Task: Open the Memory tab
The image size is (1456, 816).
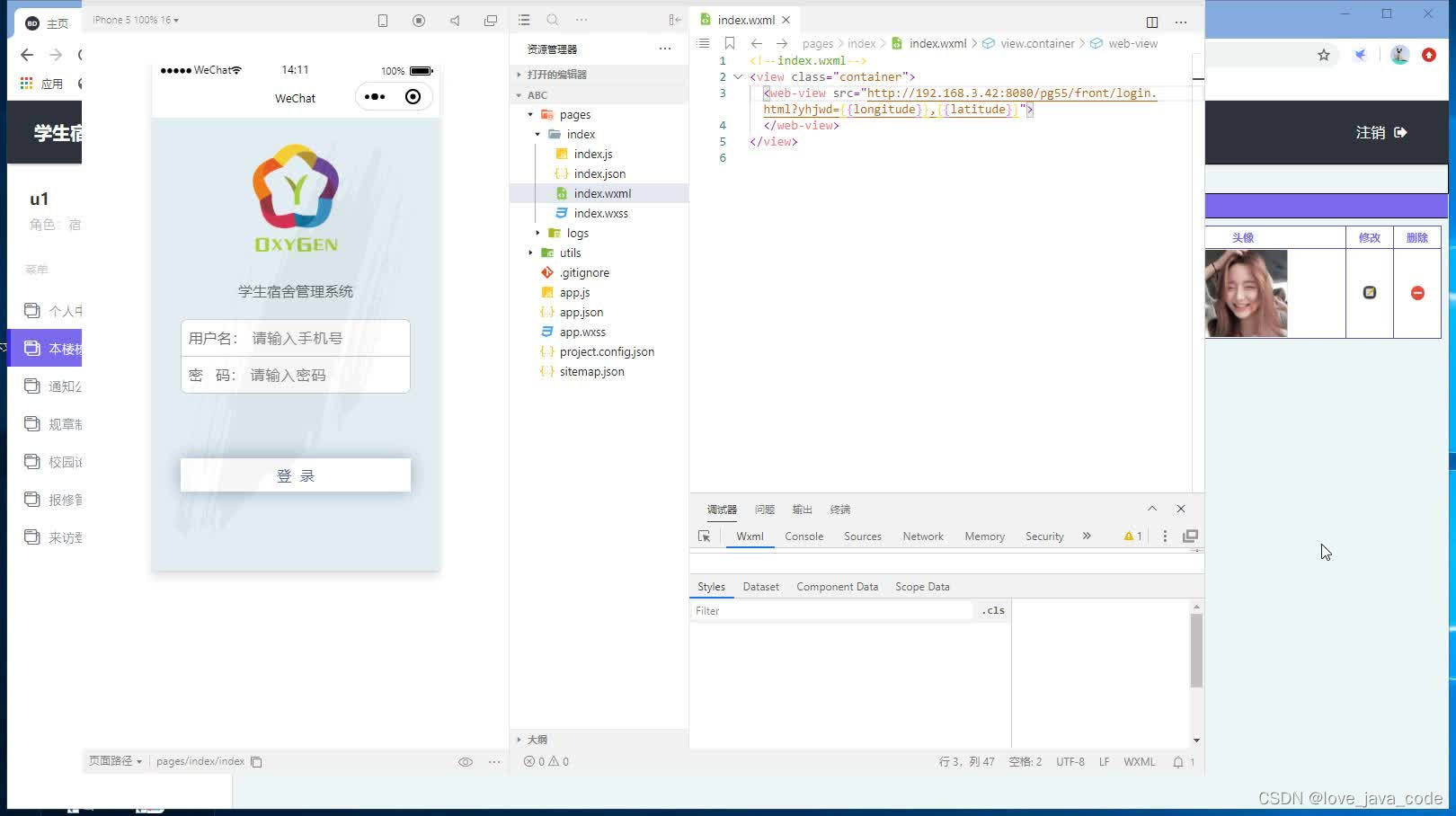Action: (x=985, y=537)
